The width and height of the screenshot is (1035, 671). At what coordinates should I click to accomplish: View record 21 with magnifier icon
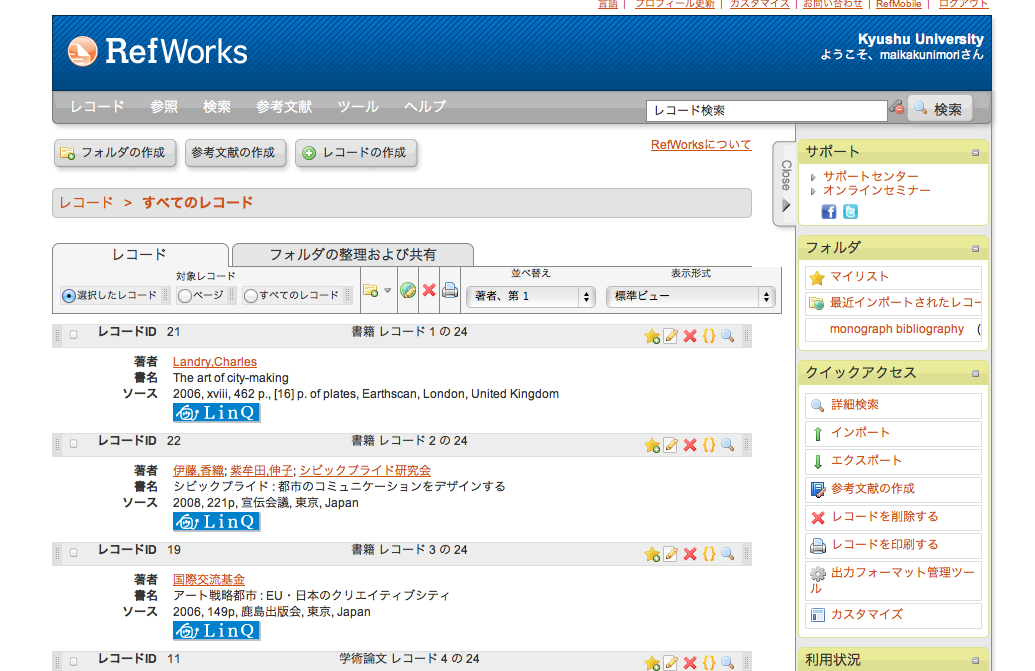click(x=727, y=336)
